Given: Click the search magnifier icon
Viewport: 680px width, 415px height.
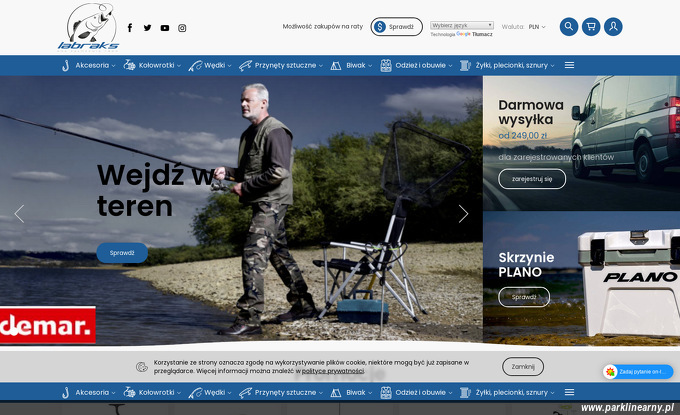Looking at the screenshot, I should click(569, 26).
